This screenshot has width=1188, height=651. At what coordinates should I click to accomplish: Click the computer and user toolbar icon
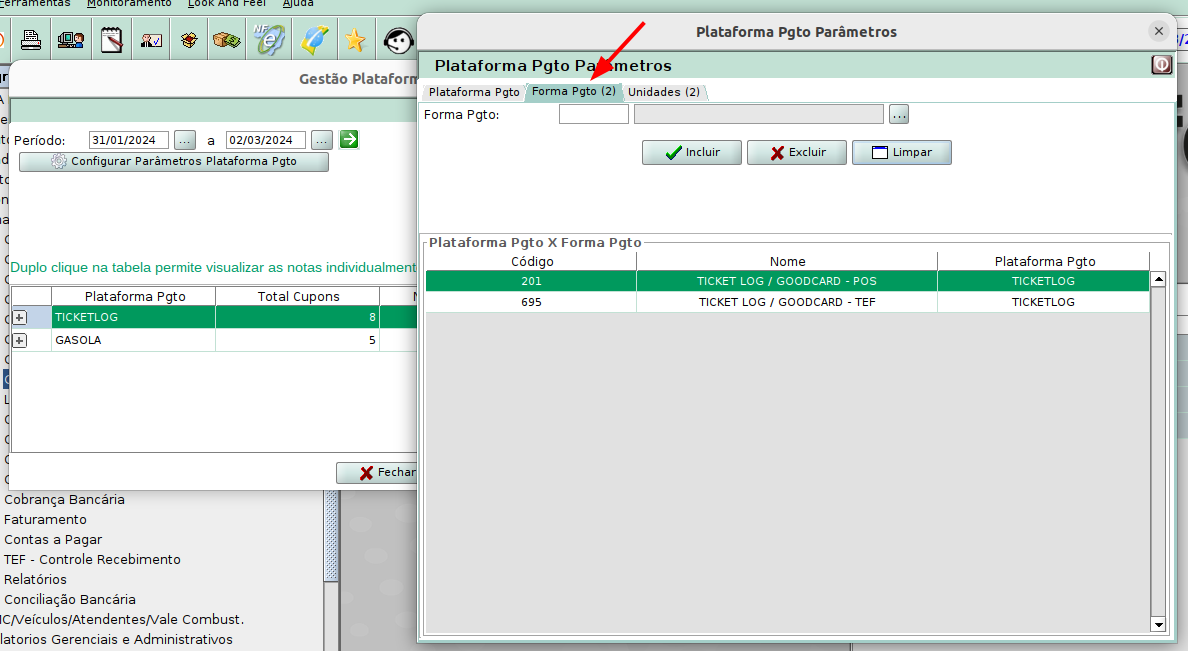(x=71, y=41)
